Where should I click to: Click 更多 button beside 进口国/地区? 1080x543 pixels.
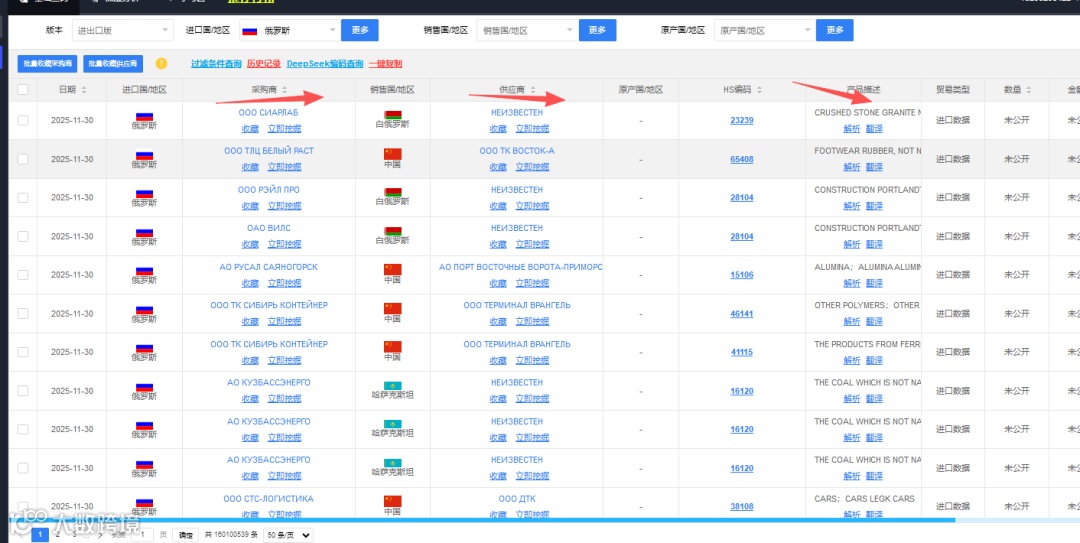click(360, 30)
